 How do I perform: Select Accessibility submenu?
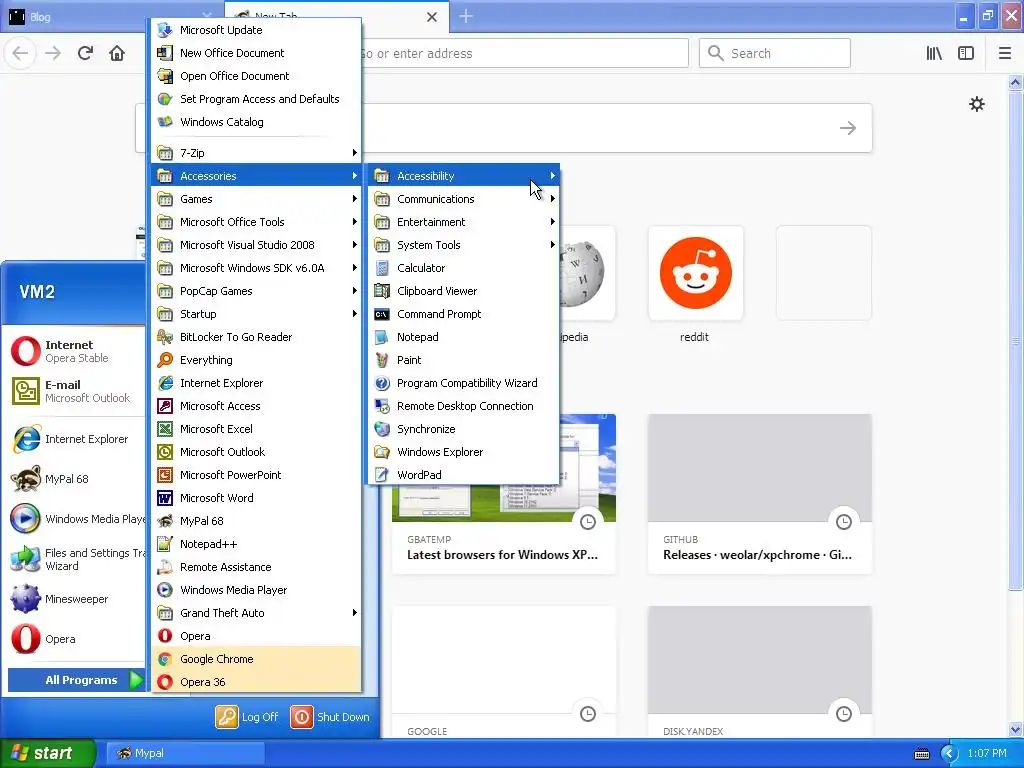(x=464, y=176)
